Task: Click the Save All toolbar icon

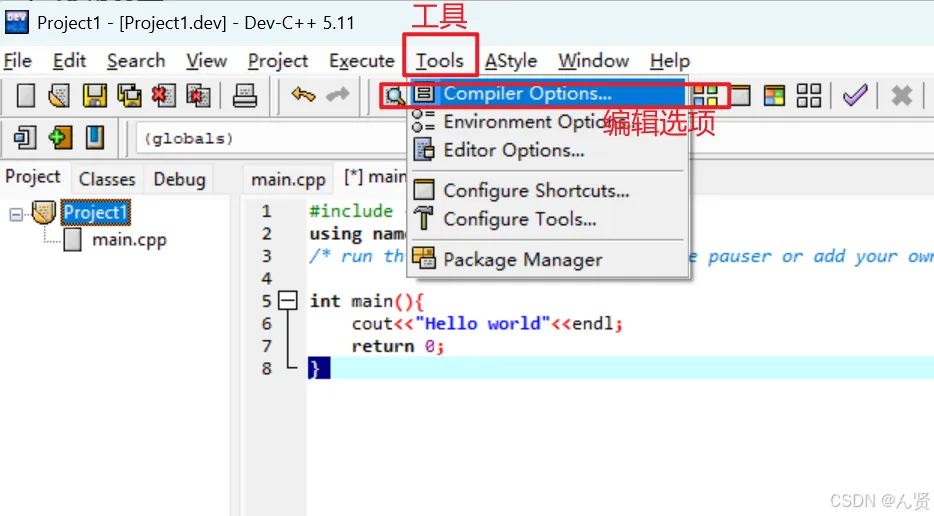Action: click(129, 95)
